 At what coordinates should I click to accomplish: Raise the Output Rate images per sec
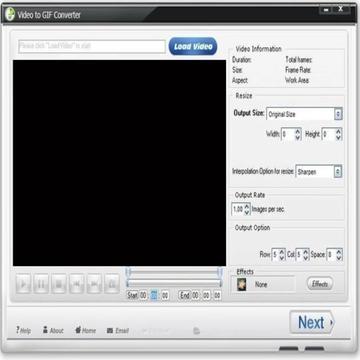247,207
